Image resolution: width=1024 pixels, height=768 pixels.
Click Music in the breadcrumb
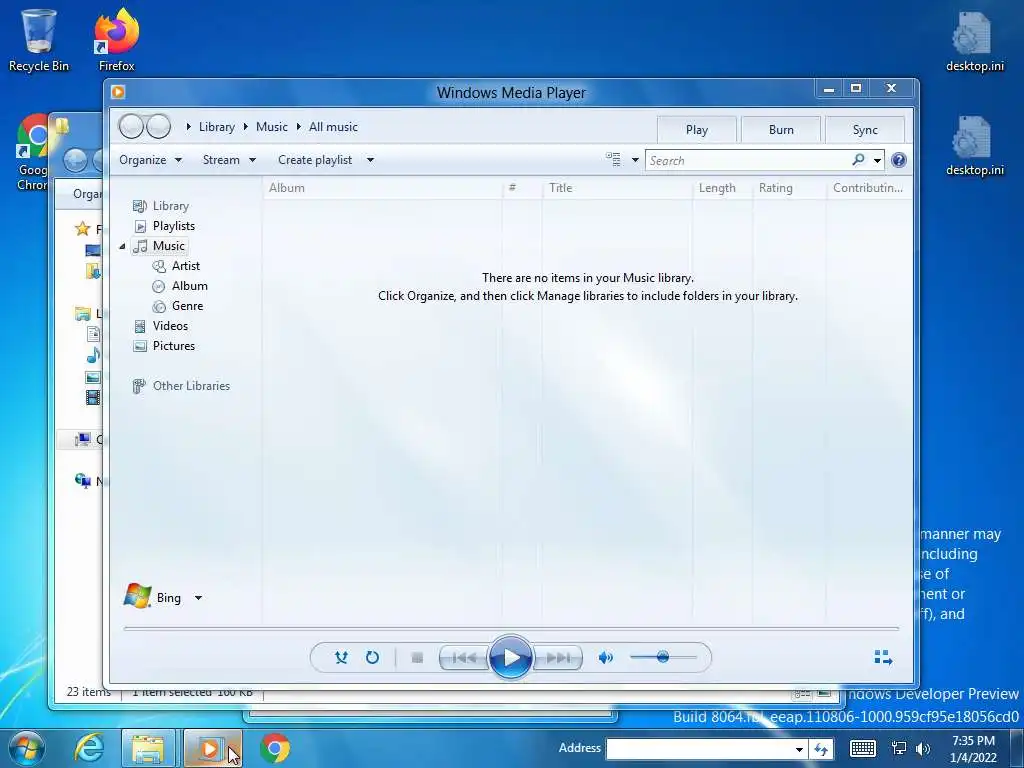tap(272, 127)
